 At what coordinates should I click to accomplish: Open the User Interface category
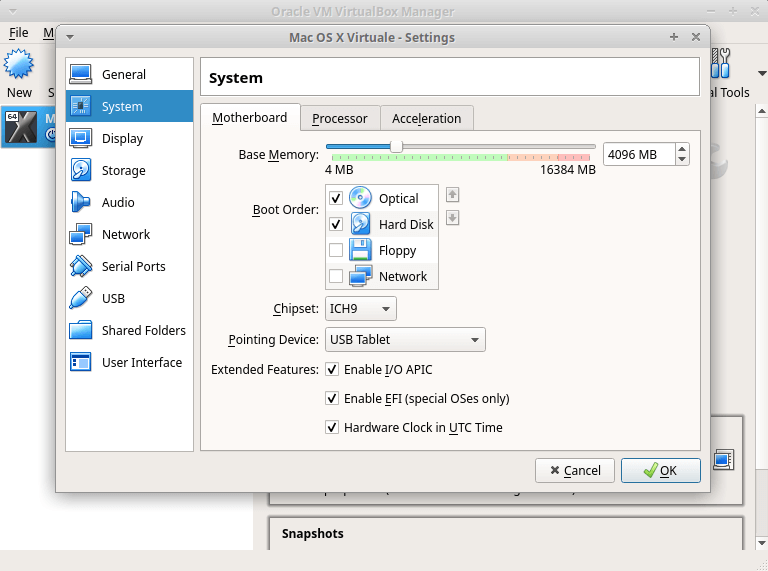(129, 362)
